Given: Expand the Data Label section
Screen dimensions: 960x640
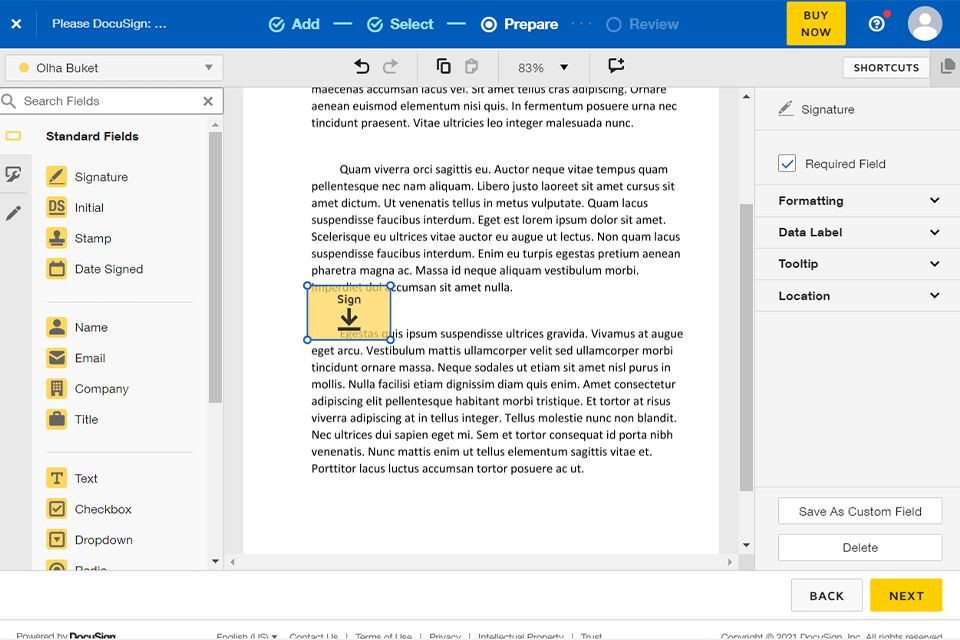Looking at the screenshot, I should point(858,232).
